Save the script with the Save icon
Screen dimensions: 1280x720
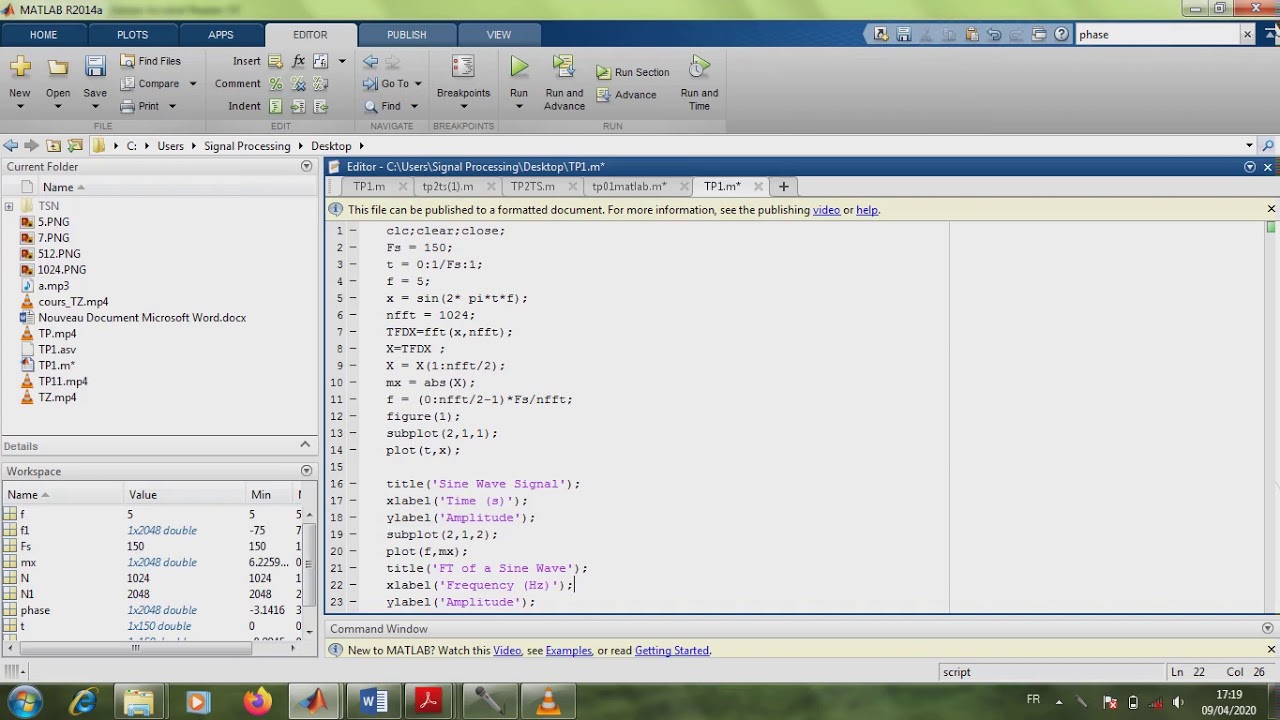[x=95, y=68]
